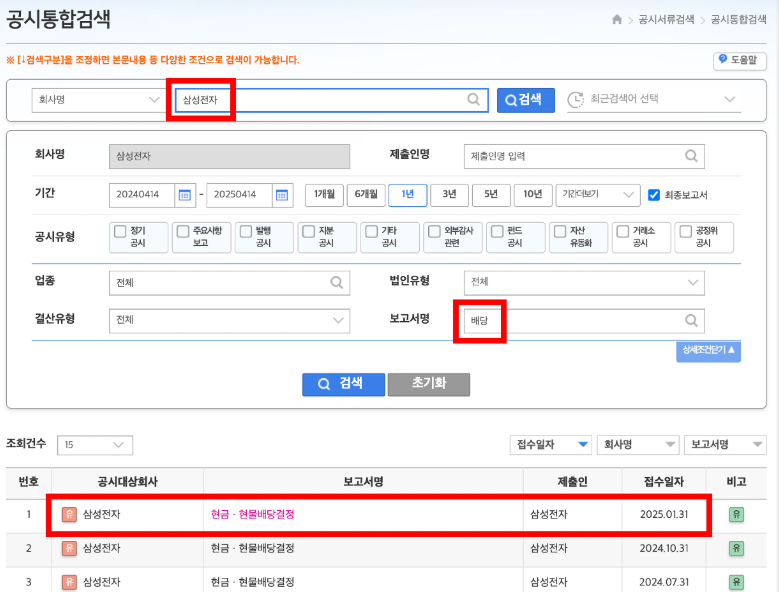
Task: Click the greyed 회사명 삼성전자 field
Action: coord(230,156)
